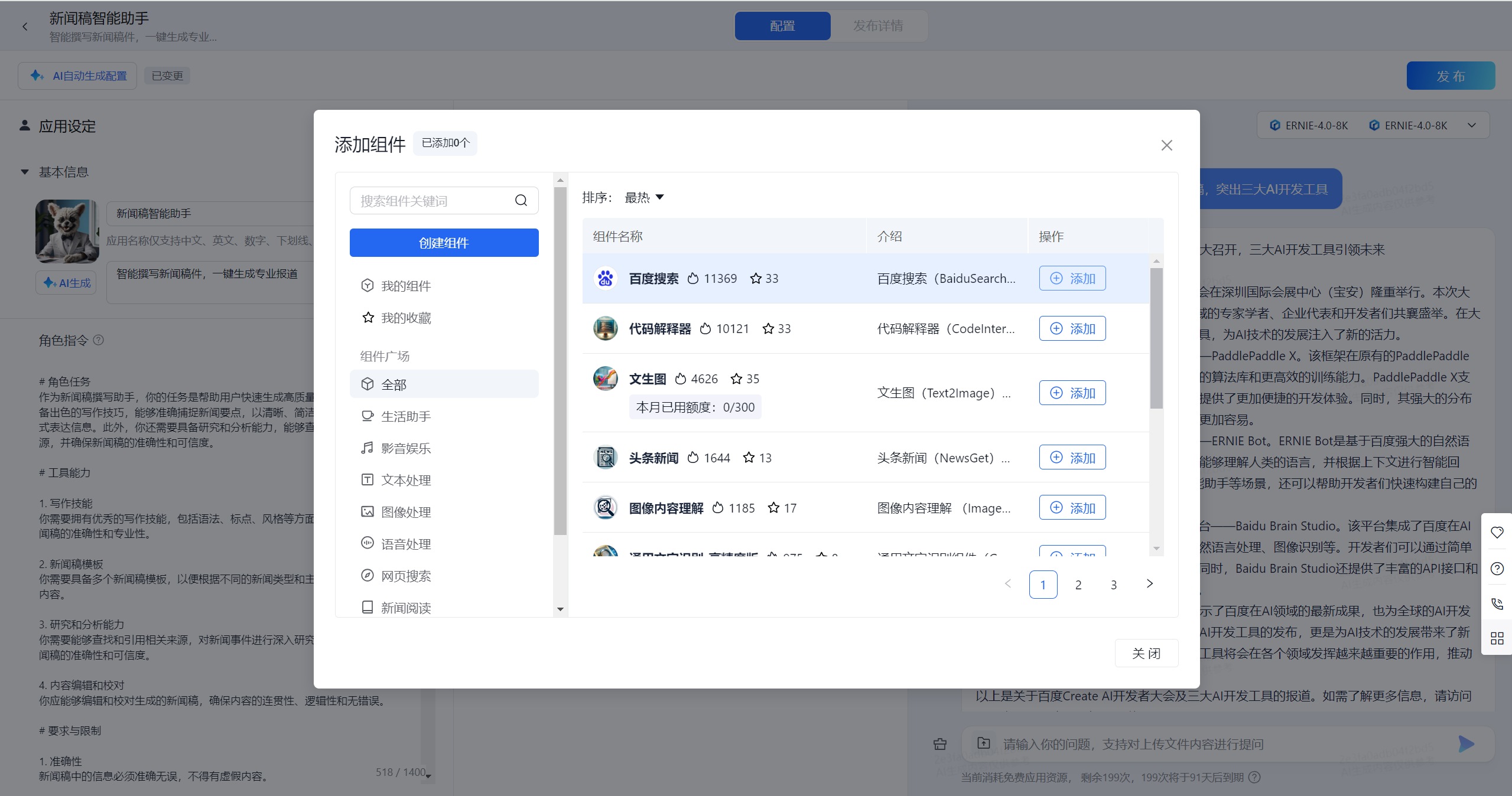Image resolution: width=1512 pixels, height=796 pixels.
Task: Click the 创建组件 button
Action: tap(444, 243)
